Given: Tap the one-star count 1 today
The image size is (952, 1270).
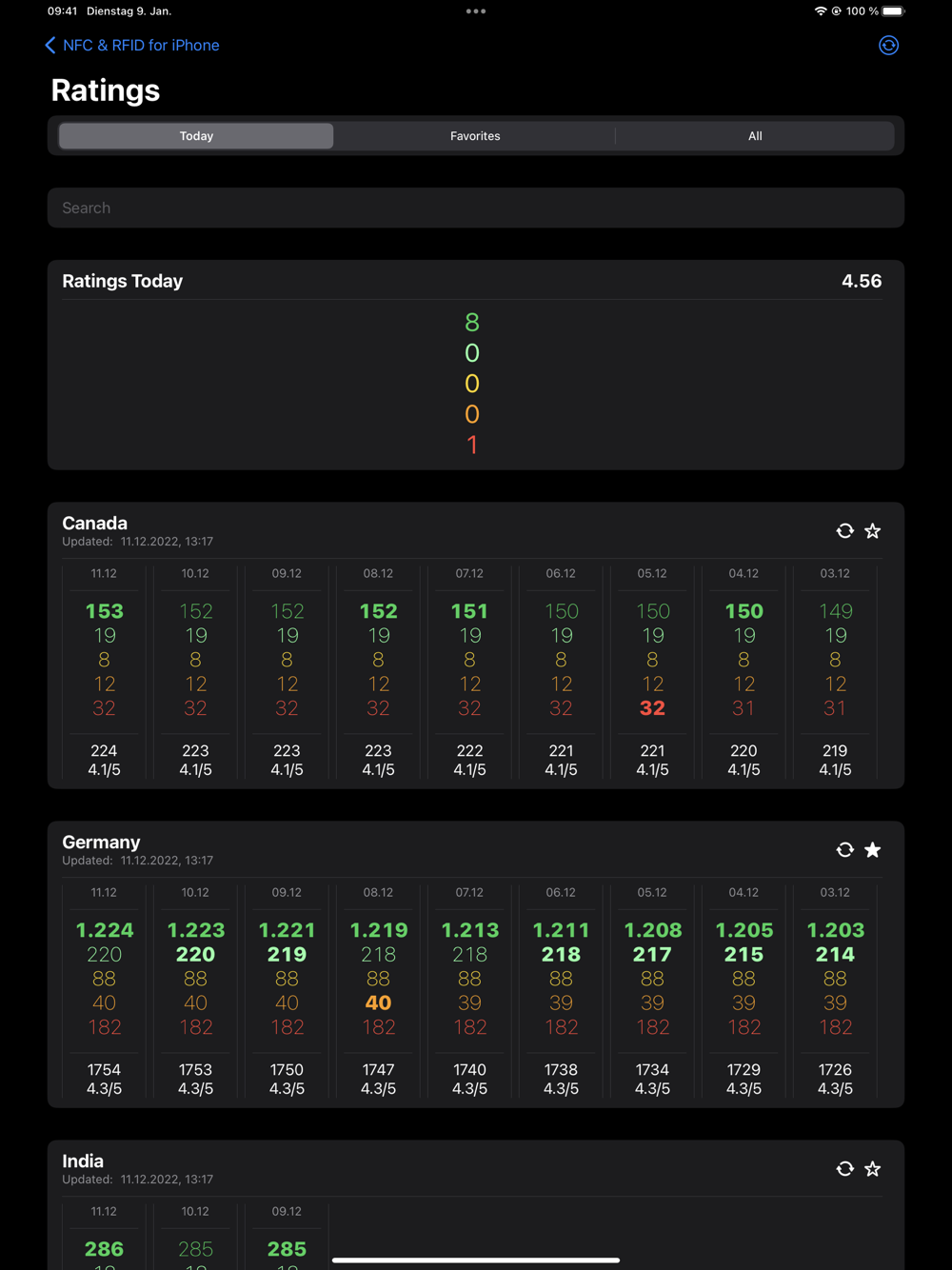Looking at the screenshot, I should 472,445.
